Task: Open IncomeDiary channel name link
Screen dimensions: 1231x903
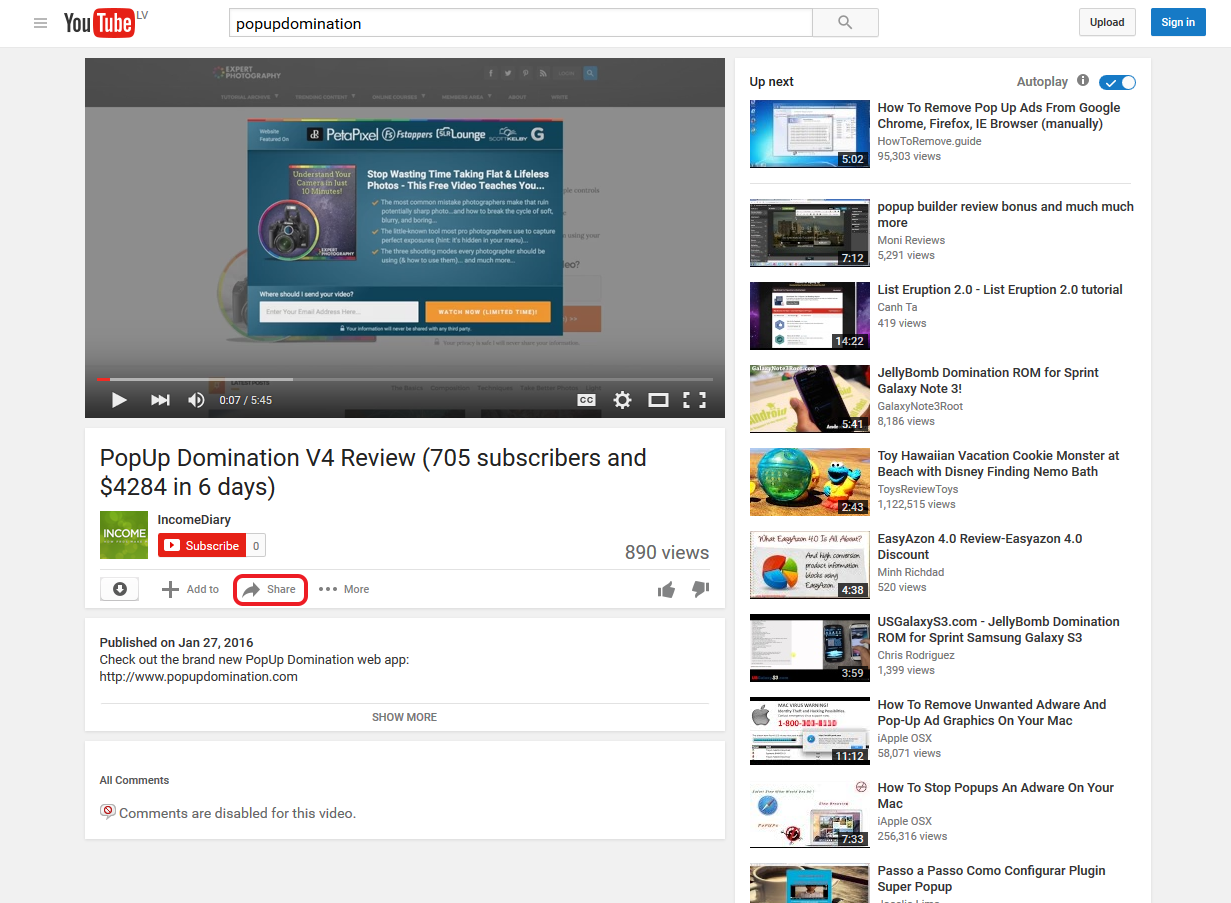Action: [194, 520]
